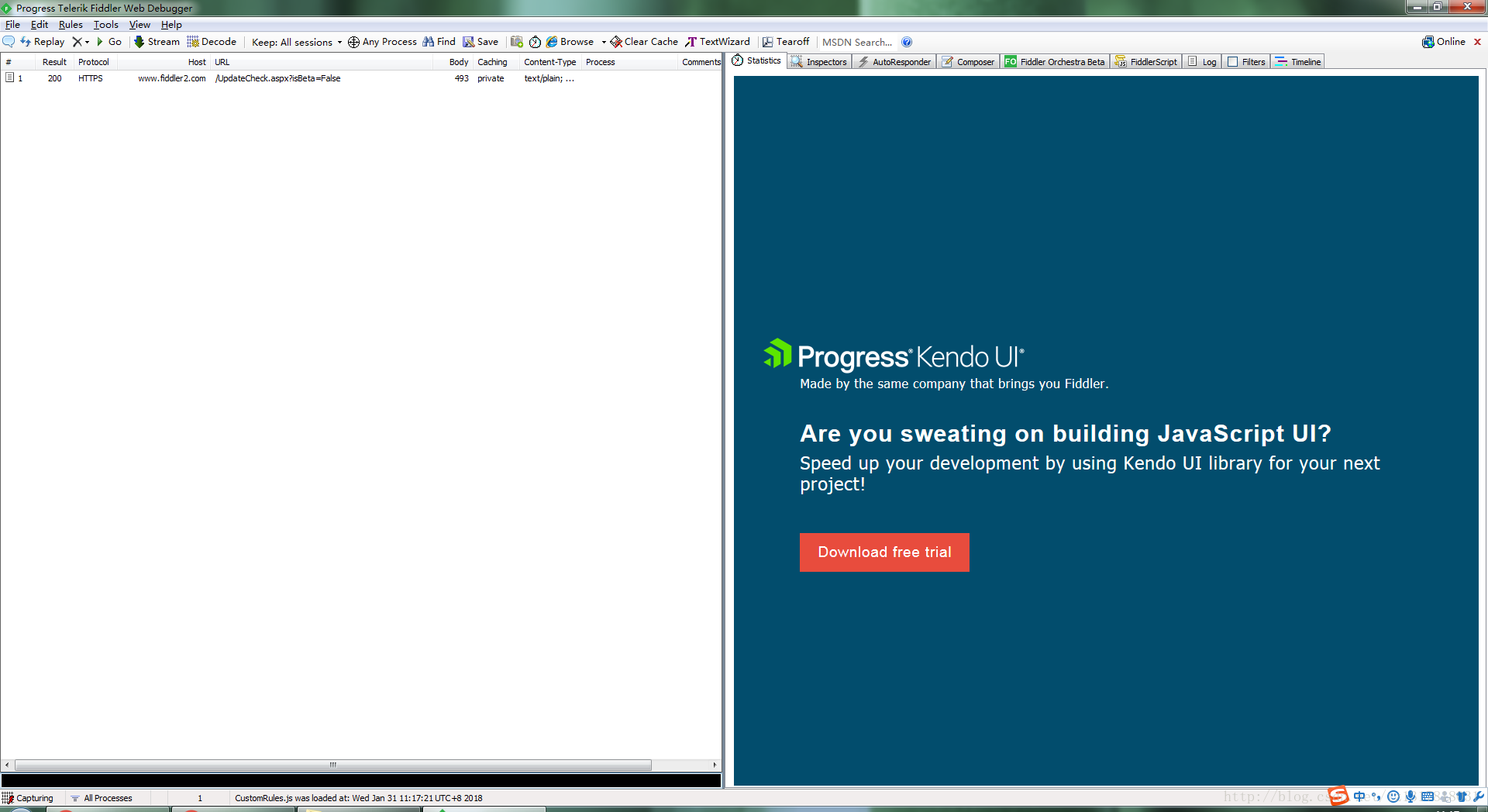
Task: Click session list scroll left arrow
Action: point(7,765)
